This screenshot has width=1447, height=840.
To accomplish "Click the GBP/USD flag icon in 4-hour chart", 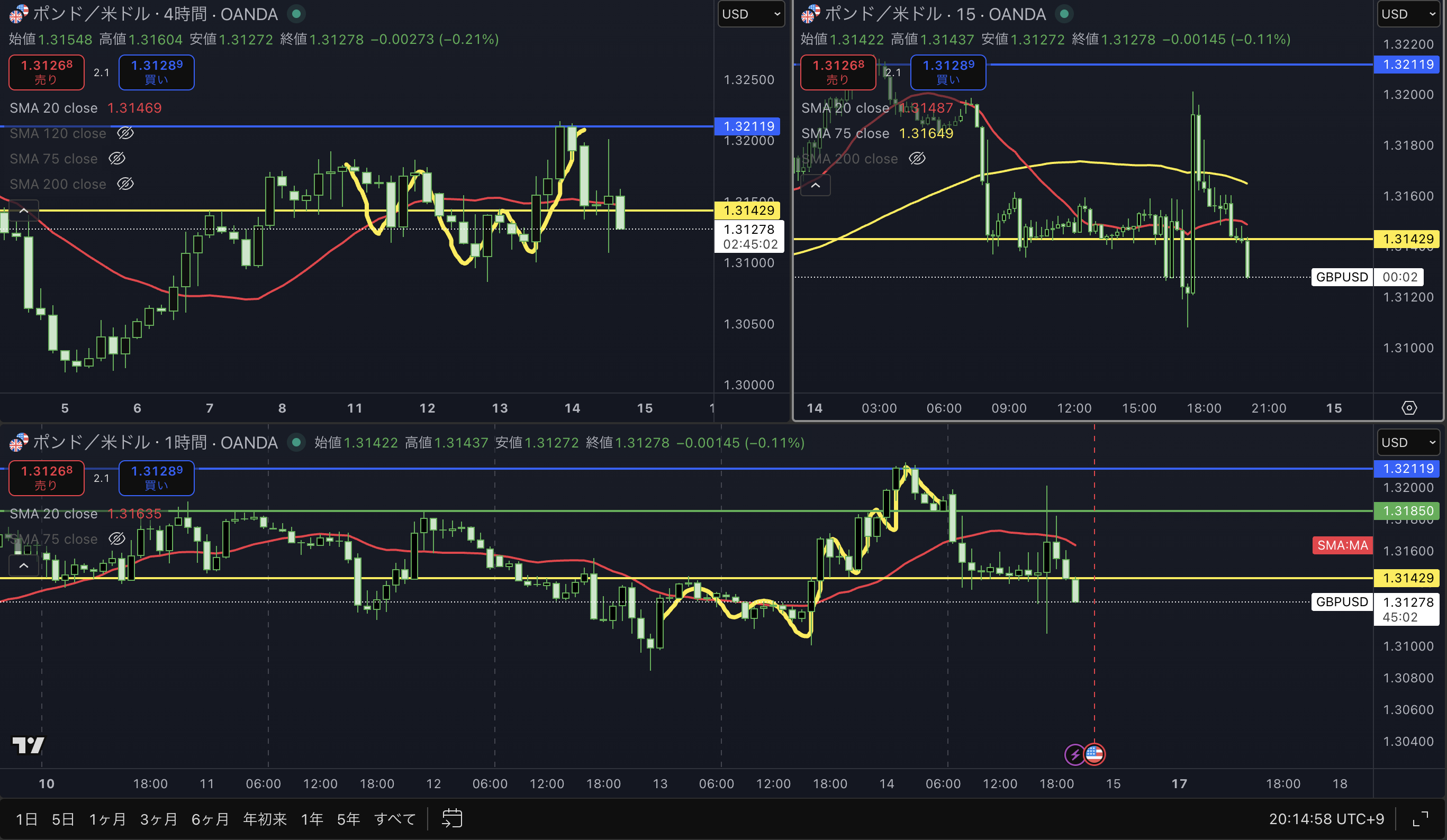I will click(19, 14).
